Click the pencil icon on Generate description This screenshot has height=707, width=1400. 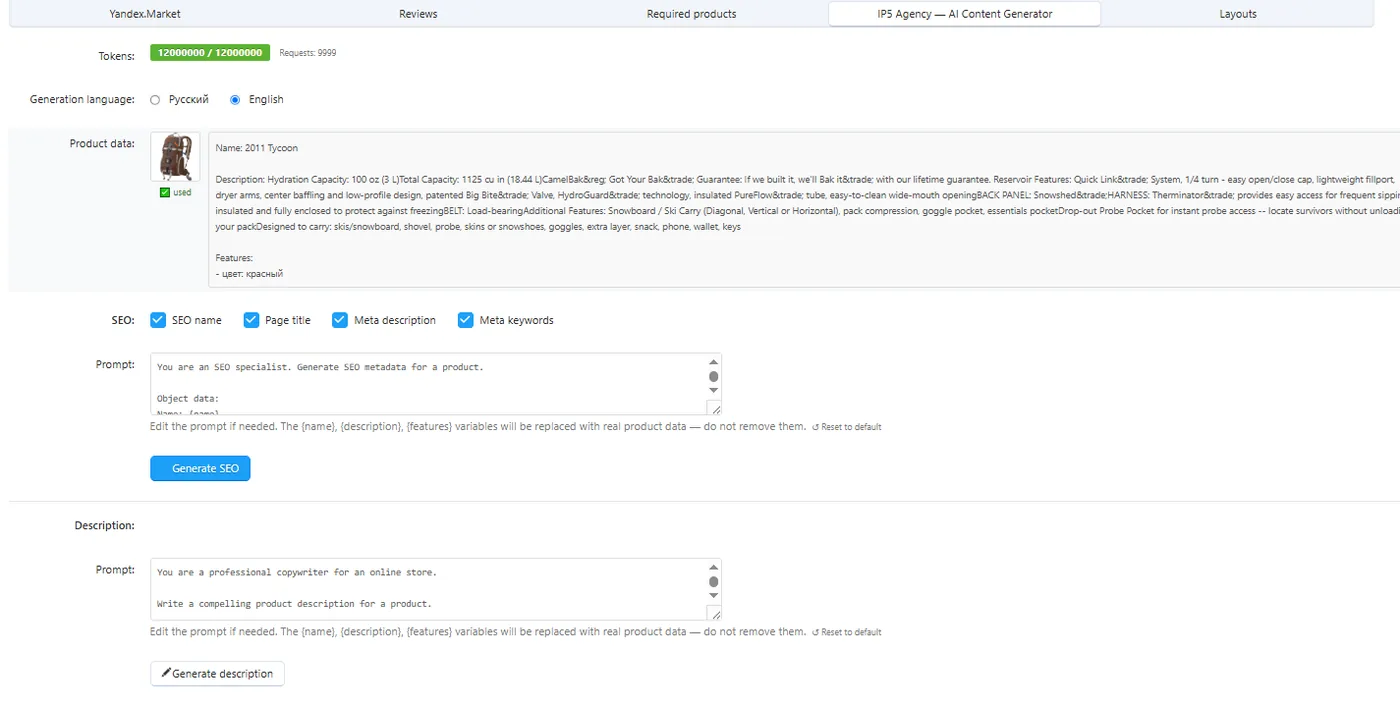(x=166, y=673)
